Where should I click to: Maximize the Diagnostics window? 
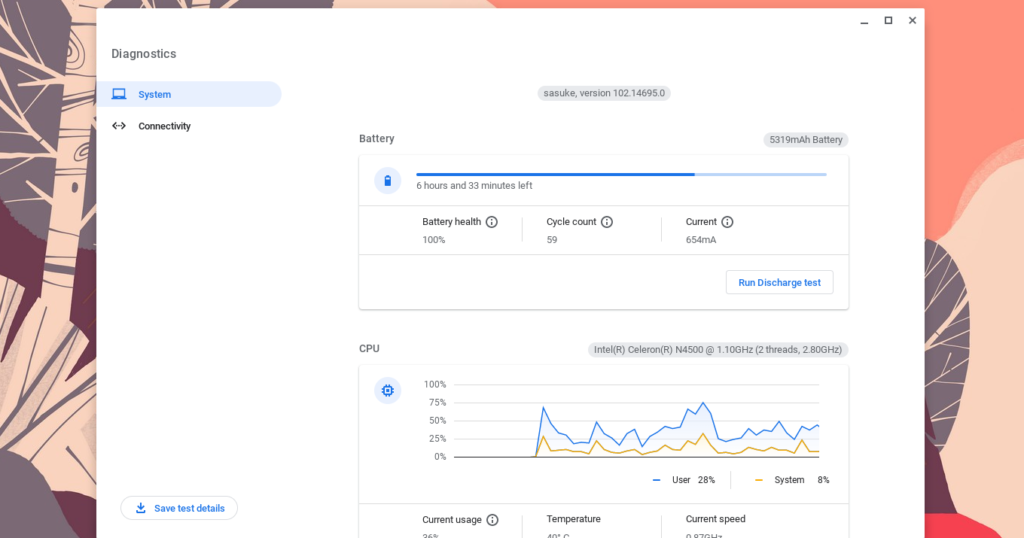(x=888, y=21)
